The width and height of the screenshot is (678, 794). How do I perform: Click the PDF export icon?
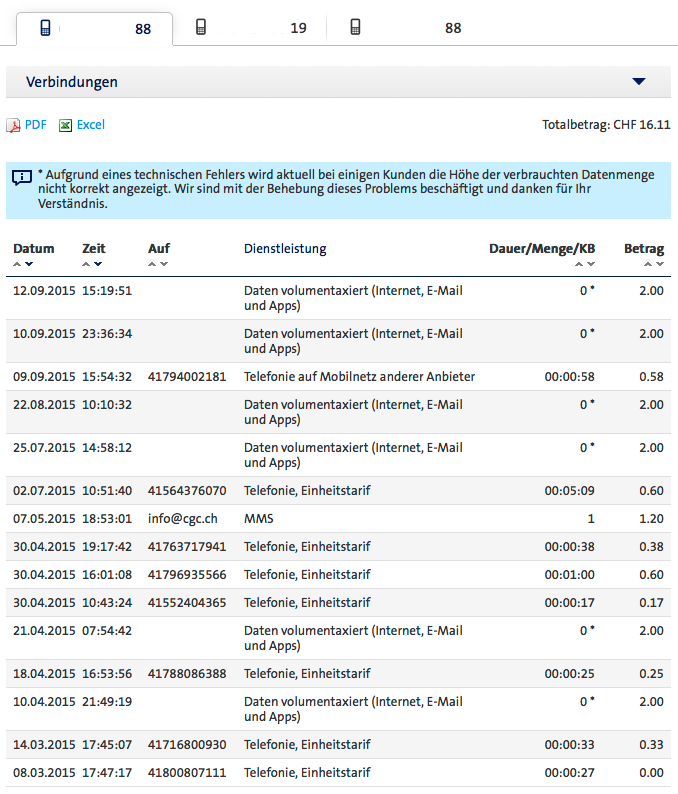tap(13, 125)
